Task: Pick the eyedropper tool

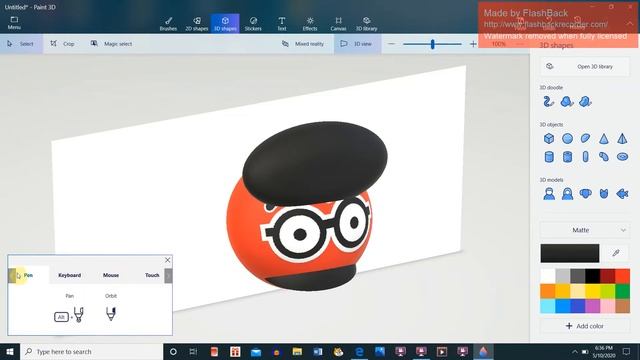Action: 616,253
